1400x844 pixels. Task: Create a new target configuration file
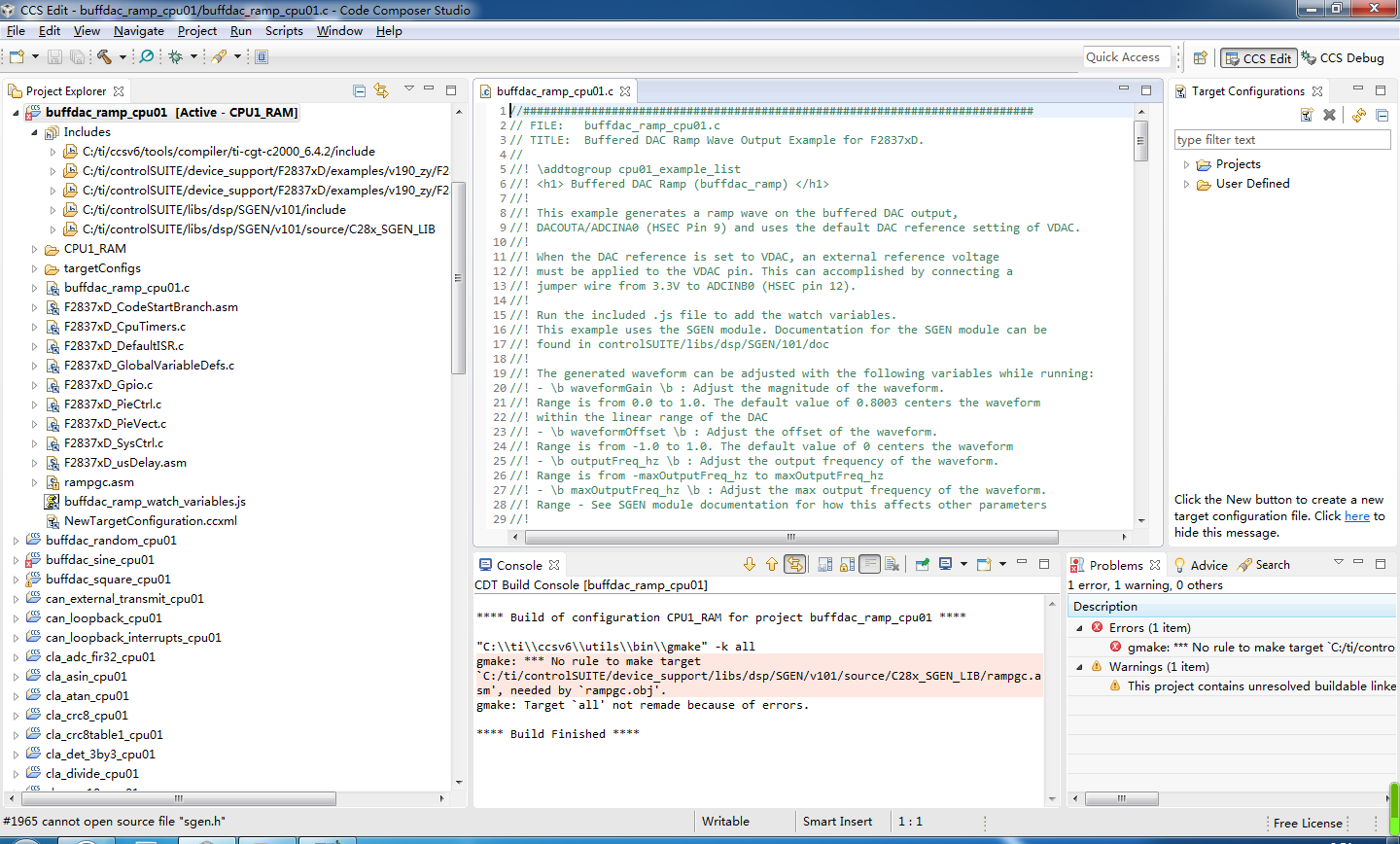click(1307, 115)
